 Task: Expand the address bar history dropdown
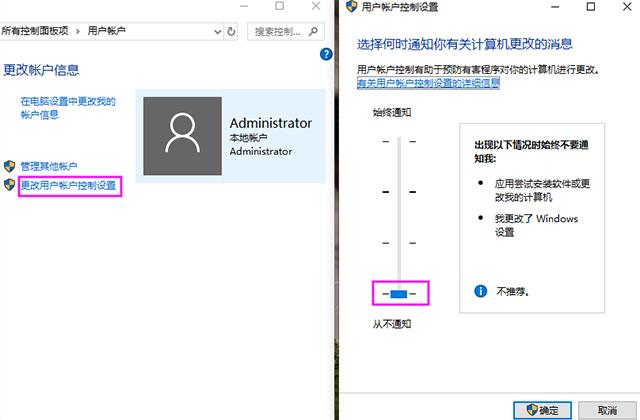point(215,32)
